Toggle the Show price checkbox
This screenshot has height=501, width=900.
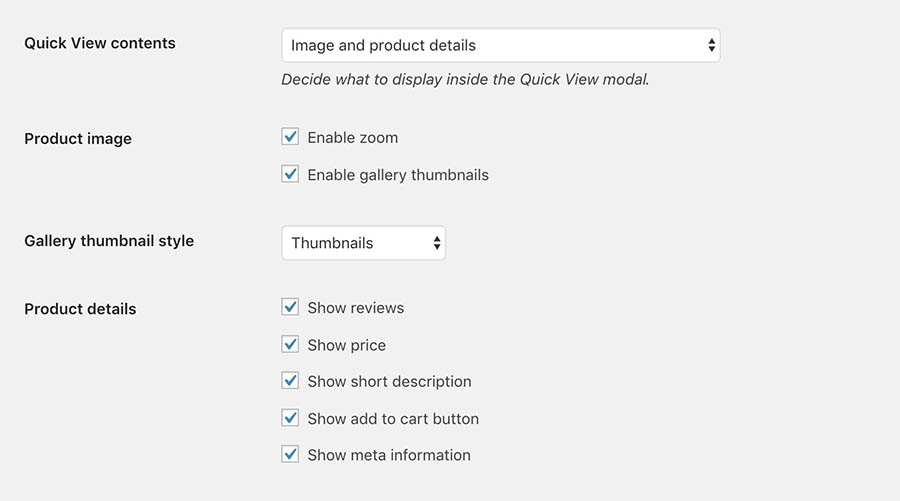point(290,344)
